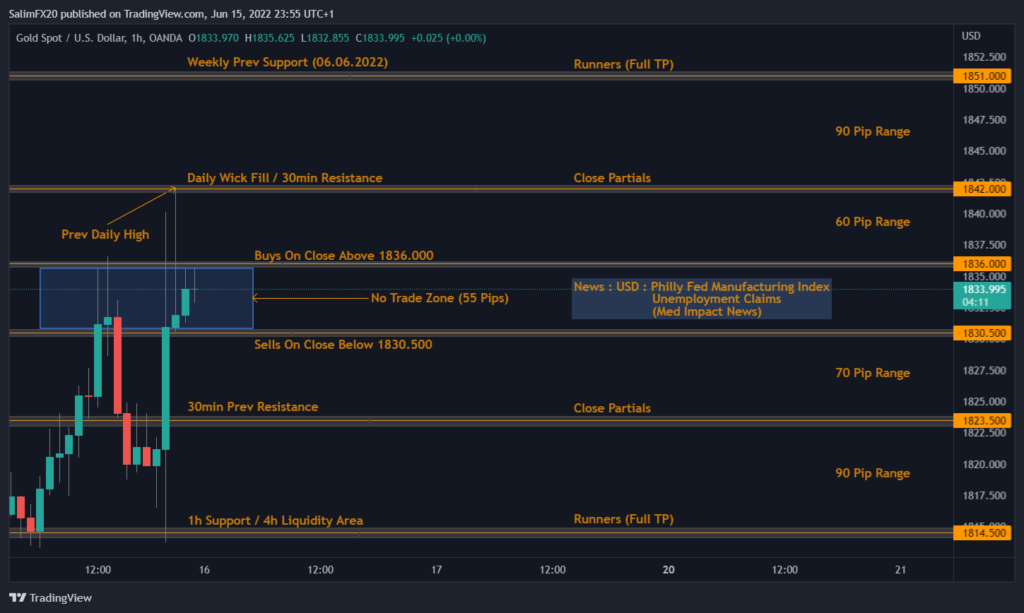Click the Weekly Prev Support text label
Image resolution: width=1024 pixels, height=613 pixels.
pyautogui.click(x=287, y=62)
